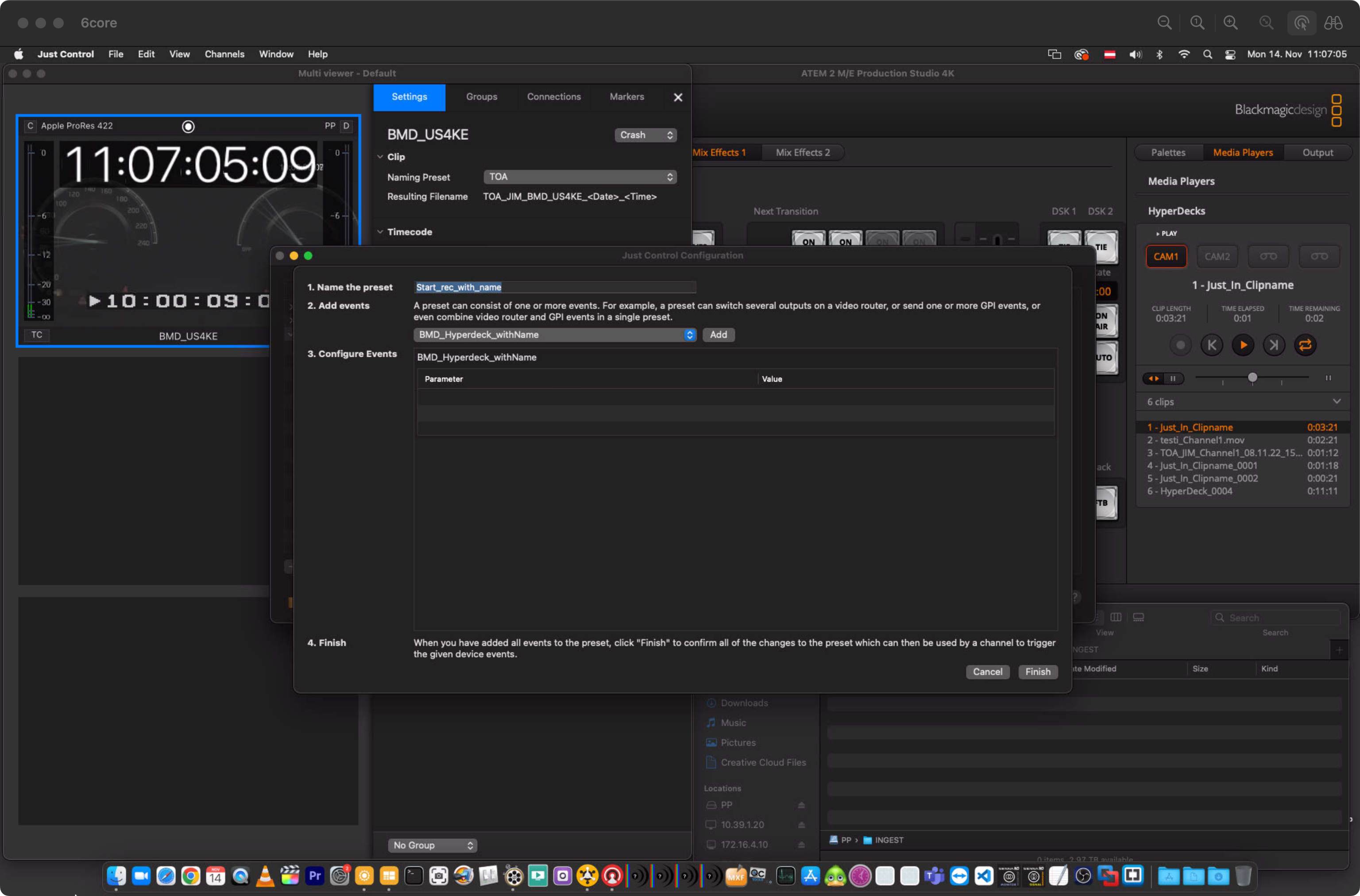Viewport: 1360px width, 896px height.
Task: Click the record indicator in the BMD_US4KE viewer
Action: click(188, 126)
